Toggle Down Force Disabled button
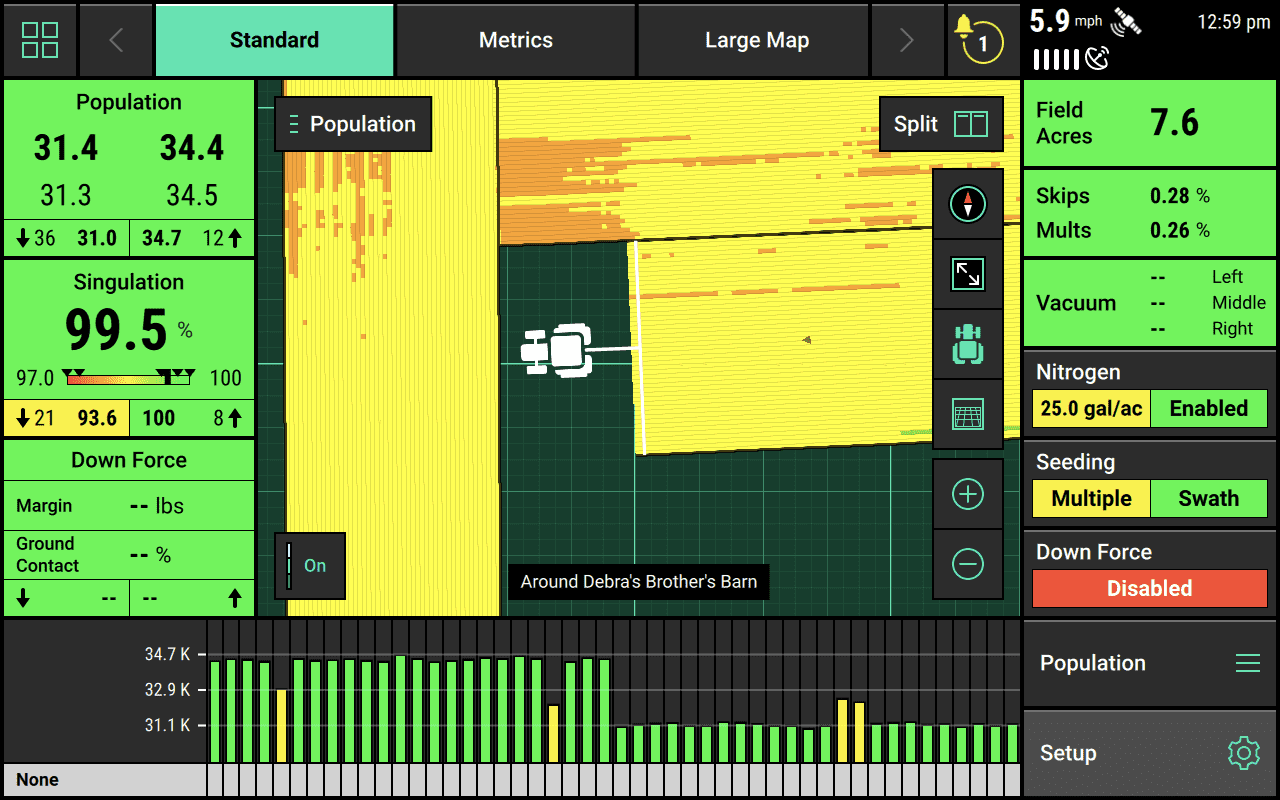 pos(1149,589)
